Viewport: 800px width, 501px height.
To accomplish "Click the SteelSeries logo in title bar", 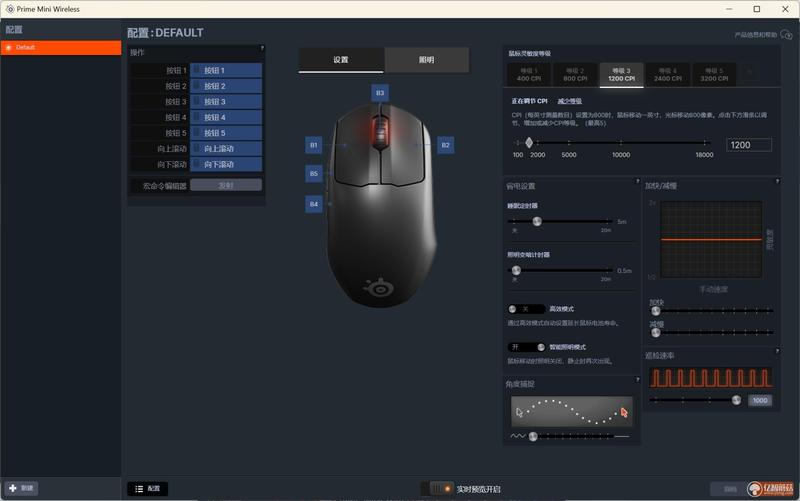I will (x=10, y=9).
